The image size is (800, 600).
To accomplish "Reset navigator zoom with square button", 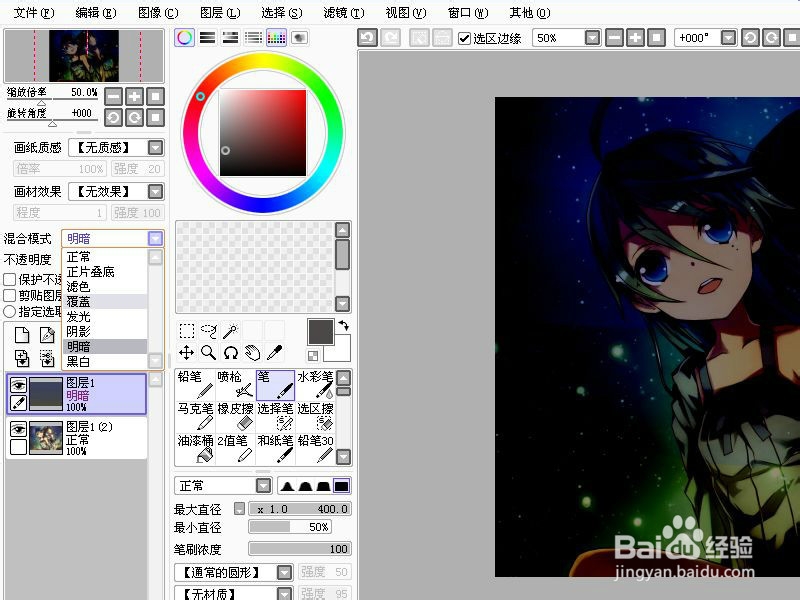I will pyautogui.click(x=156, y=96).
